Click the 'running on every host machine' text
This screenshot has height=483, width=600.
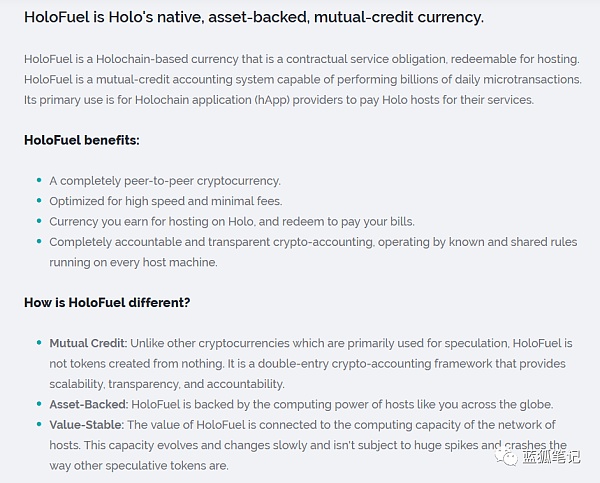[133, 263]
